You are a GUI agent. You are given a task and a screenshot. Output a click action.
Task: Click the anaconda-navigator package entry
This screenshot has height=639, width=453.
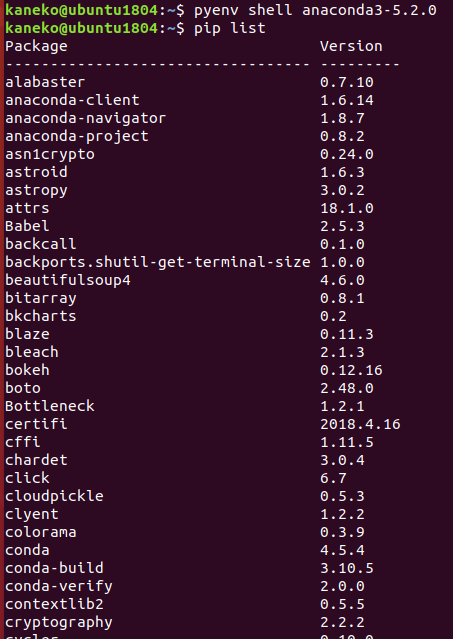click(86, 118)
